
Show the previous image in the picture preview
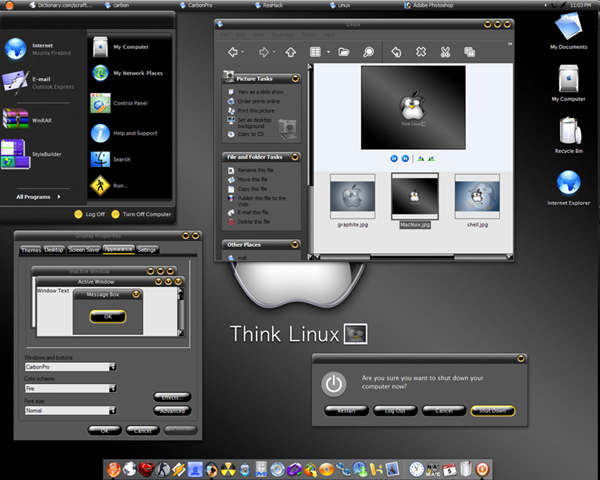(x=394, y=158)
